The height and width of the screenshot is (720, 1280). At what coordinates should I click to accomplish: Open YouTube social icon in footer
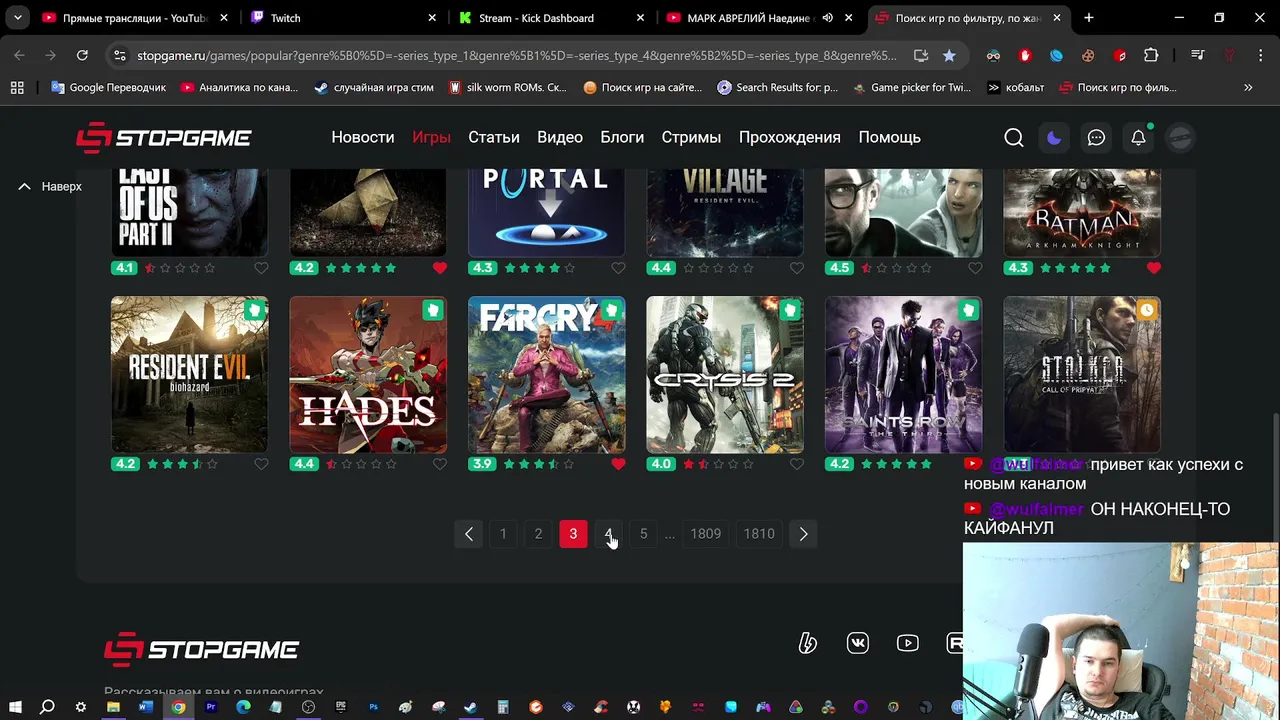pyautogui.click(x=908, y=643)
